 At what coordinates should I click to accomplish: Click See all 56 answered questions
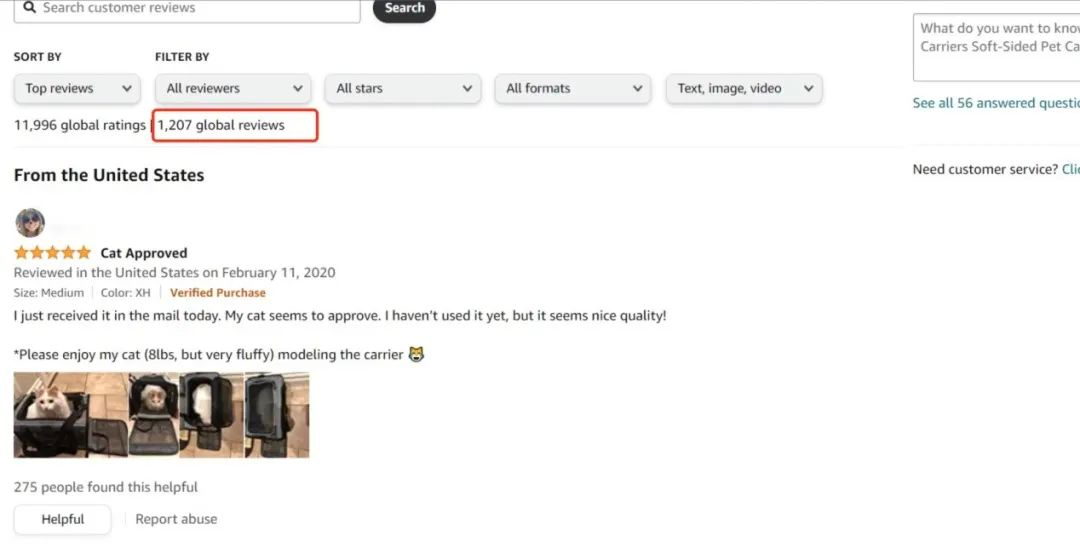click(x=996, y=103)
